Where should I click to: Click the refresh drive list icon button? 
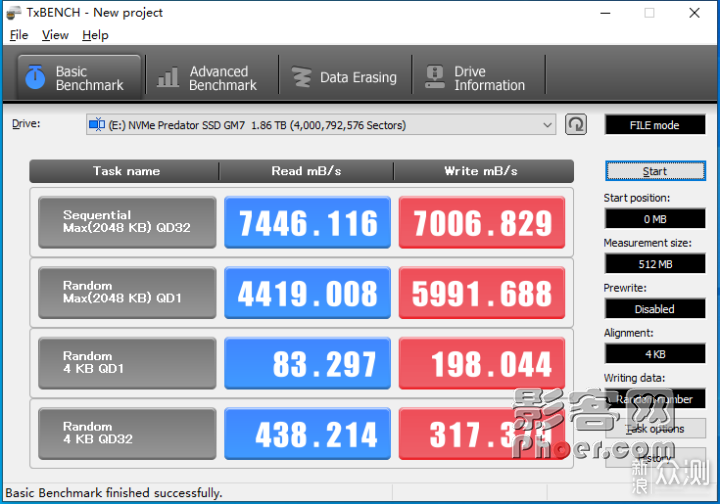point(576,124)
